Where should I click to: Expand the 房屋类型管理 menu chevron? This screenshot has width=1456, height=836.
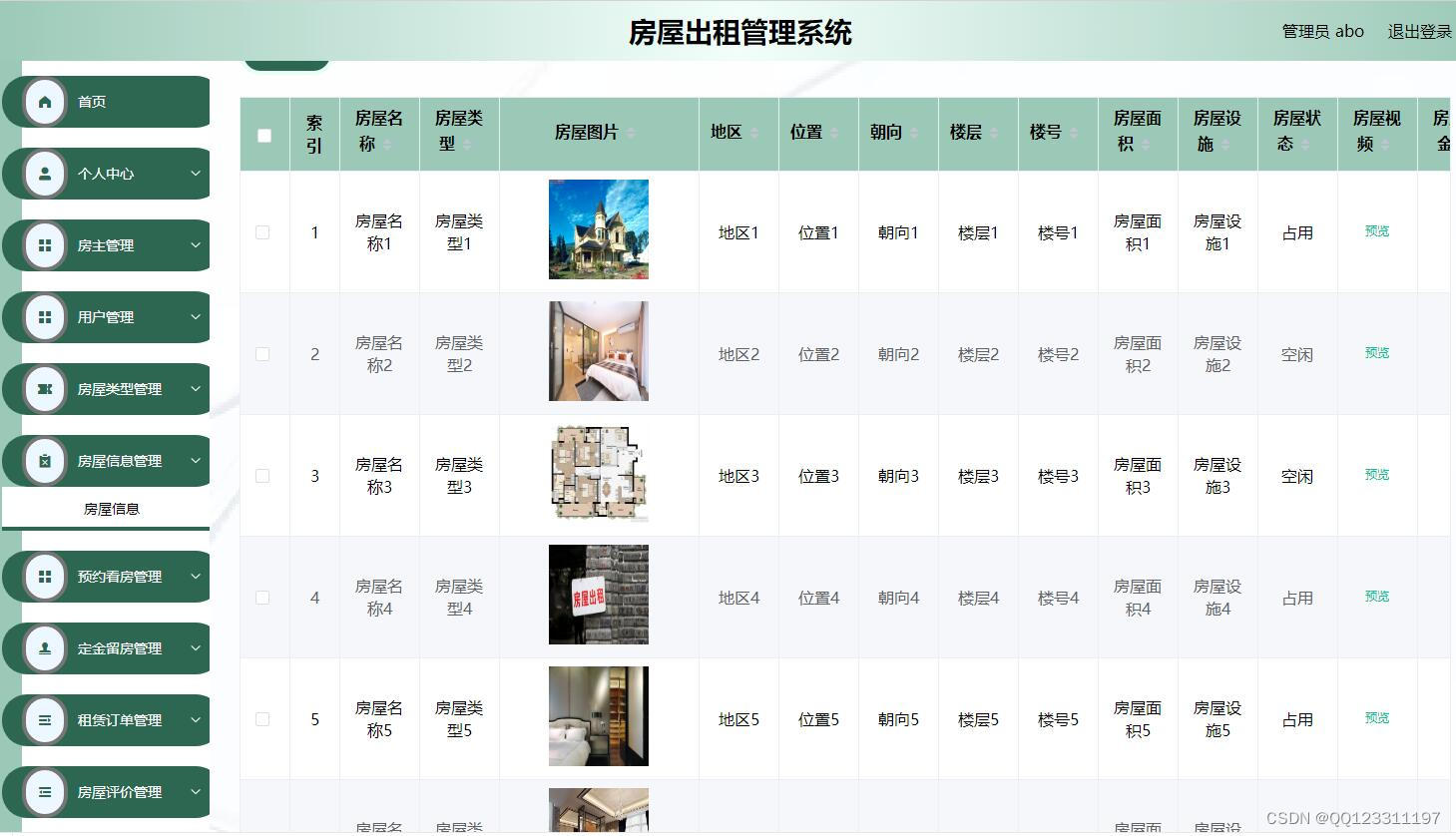(196, 389)
